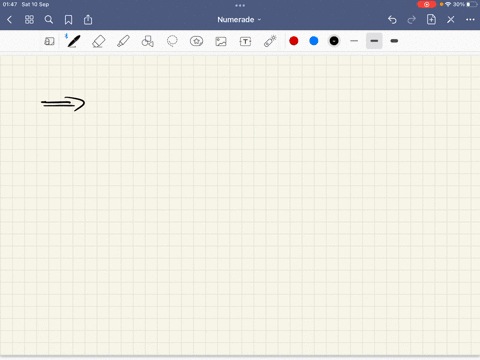
Task: Select the Image insert tool
Action: coord(221,41)
